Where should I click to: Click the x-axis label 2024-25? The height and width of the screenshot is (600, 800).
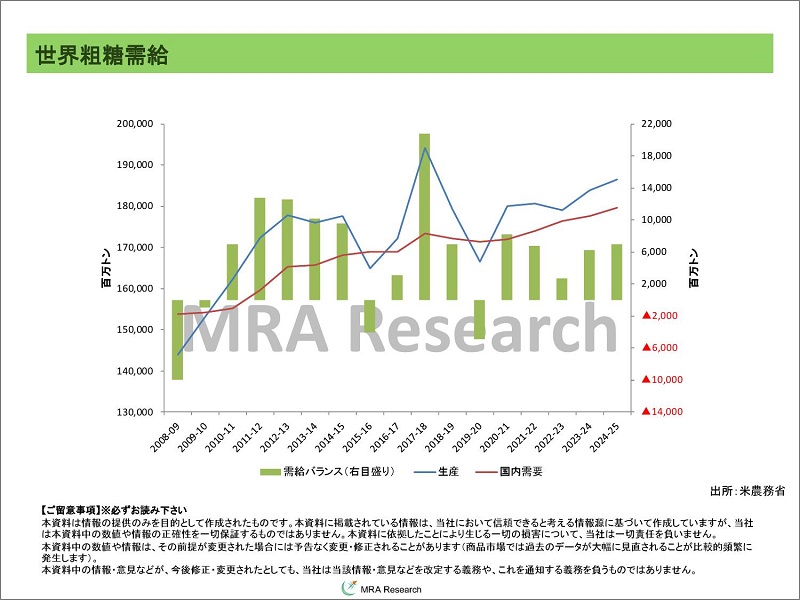[x=605, y=437]
